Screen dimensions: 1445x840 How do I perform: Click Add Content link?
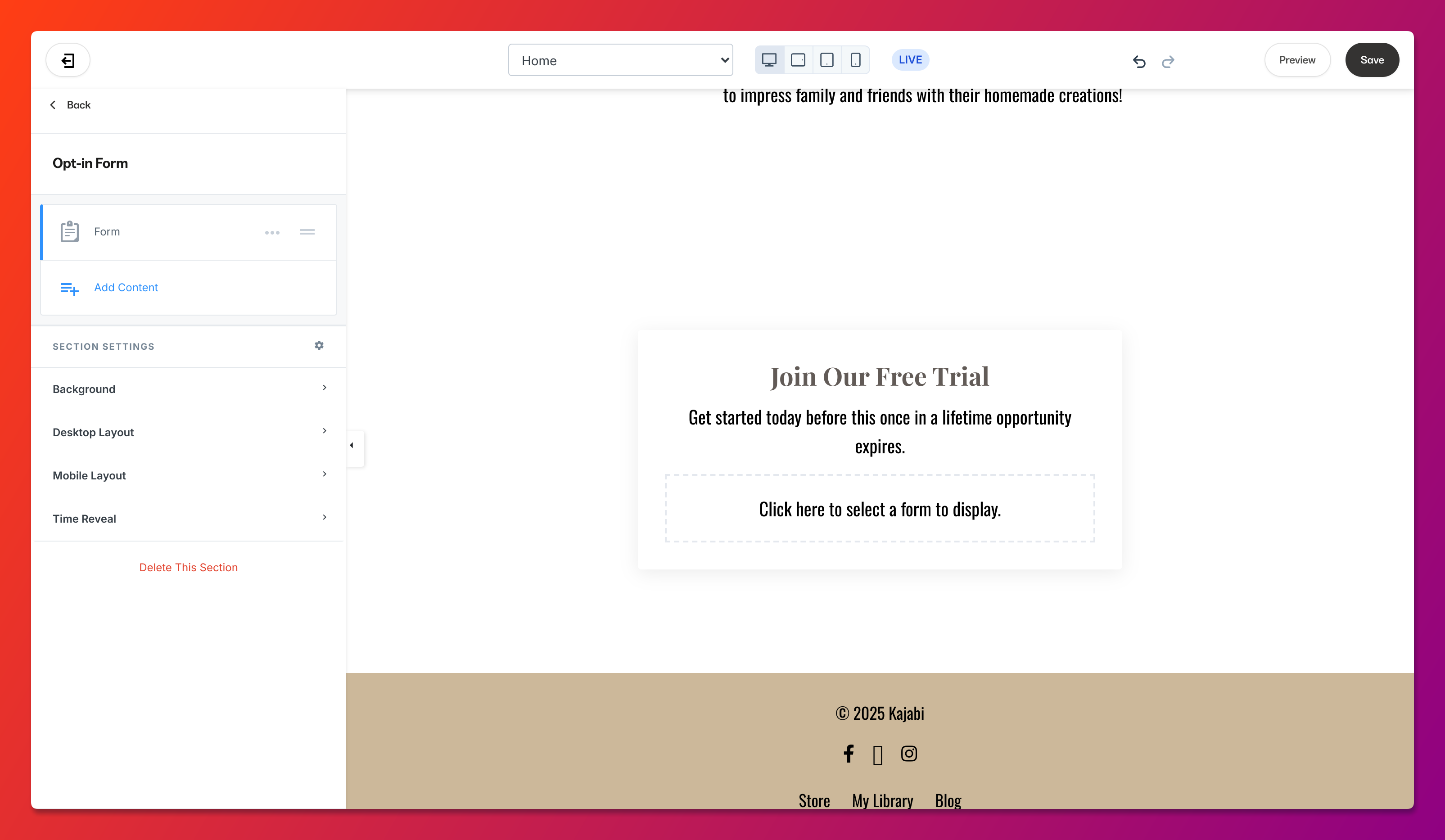pyautogui.click(x=126, y=288)
